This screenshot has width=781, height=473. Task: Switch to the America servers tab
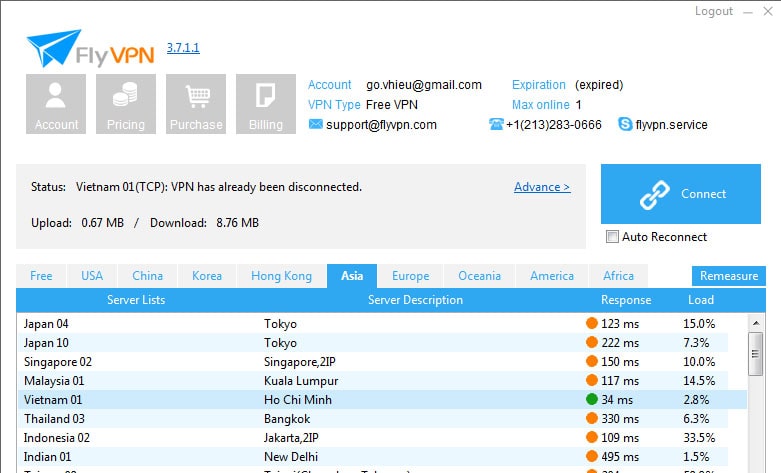[x=552, y=276]
